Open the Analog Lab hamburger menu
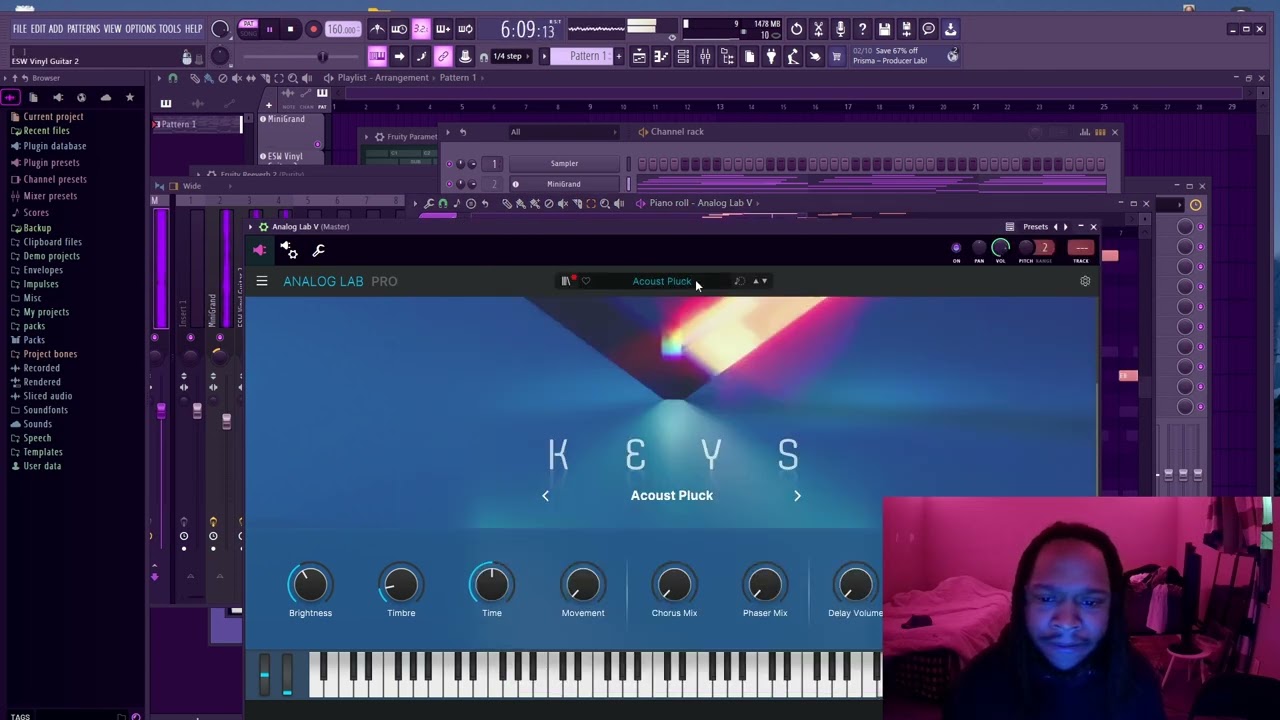 tap(262, 281)
